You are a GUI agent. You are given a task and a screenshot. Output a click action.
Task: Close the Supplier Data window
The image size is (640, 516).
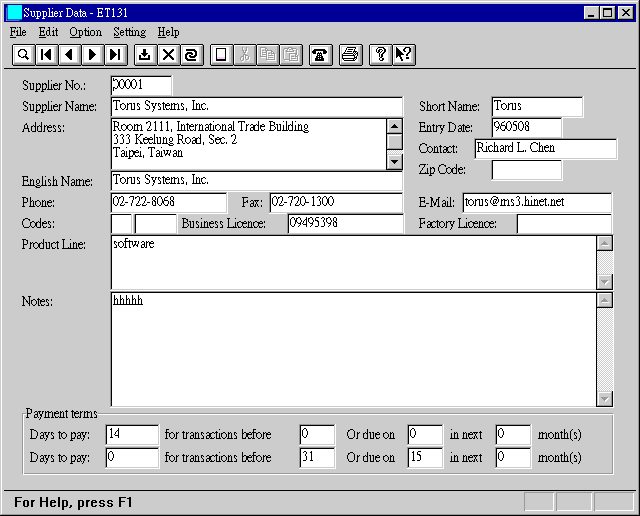tap(626, 13)
